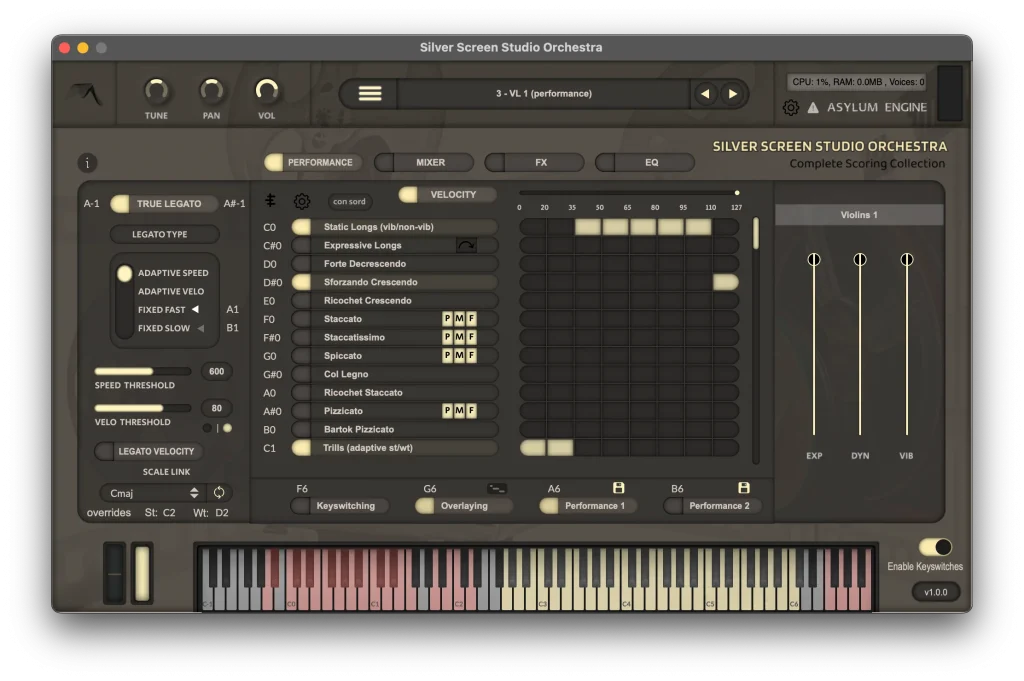Click the Velo Threshold value 80
This screenshot has width=1024, height=681.
click(x=217, y=408)
